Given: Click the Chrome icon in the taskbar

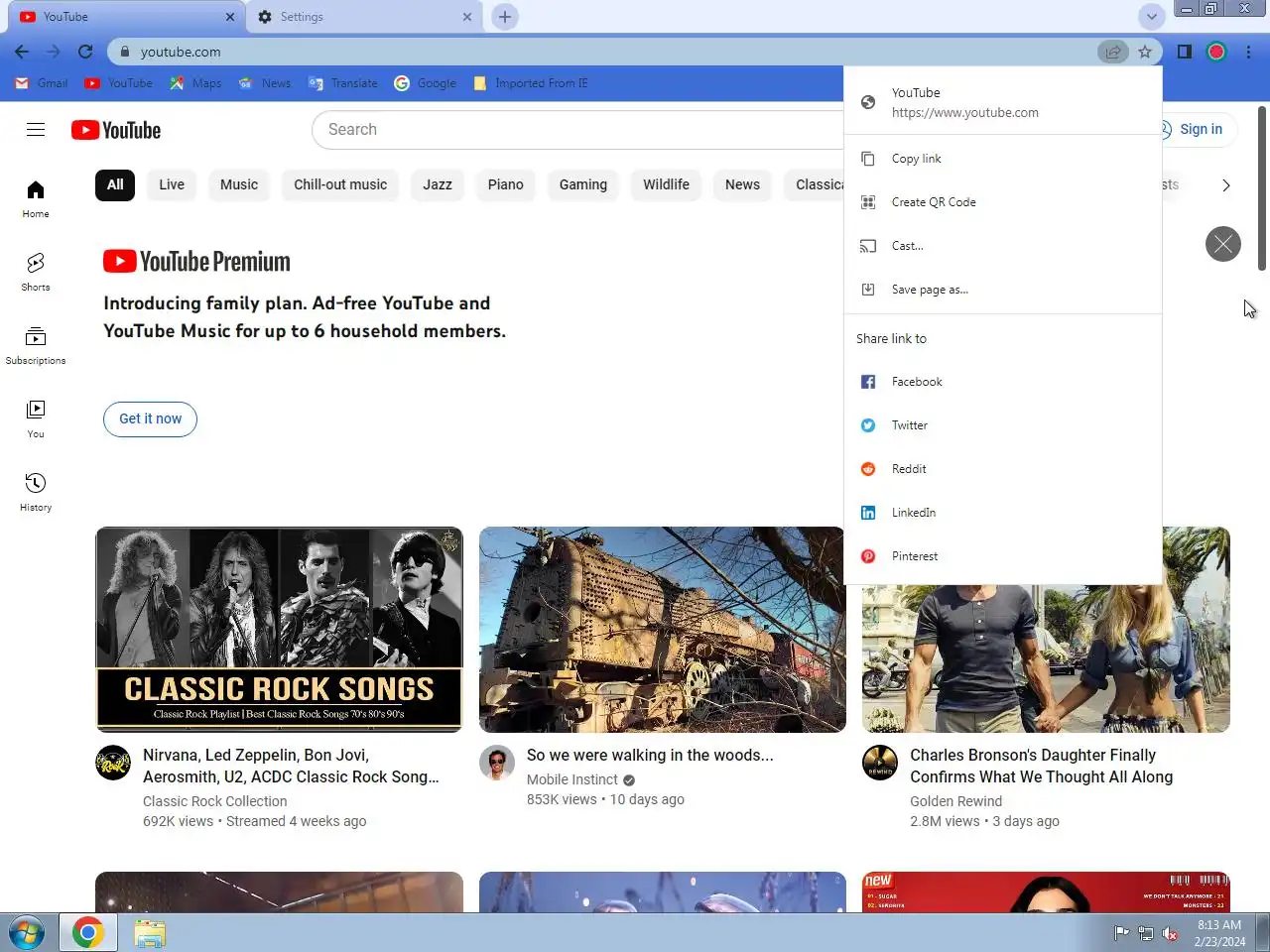Looking at the screenshot, I should click(88, 933).
